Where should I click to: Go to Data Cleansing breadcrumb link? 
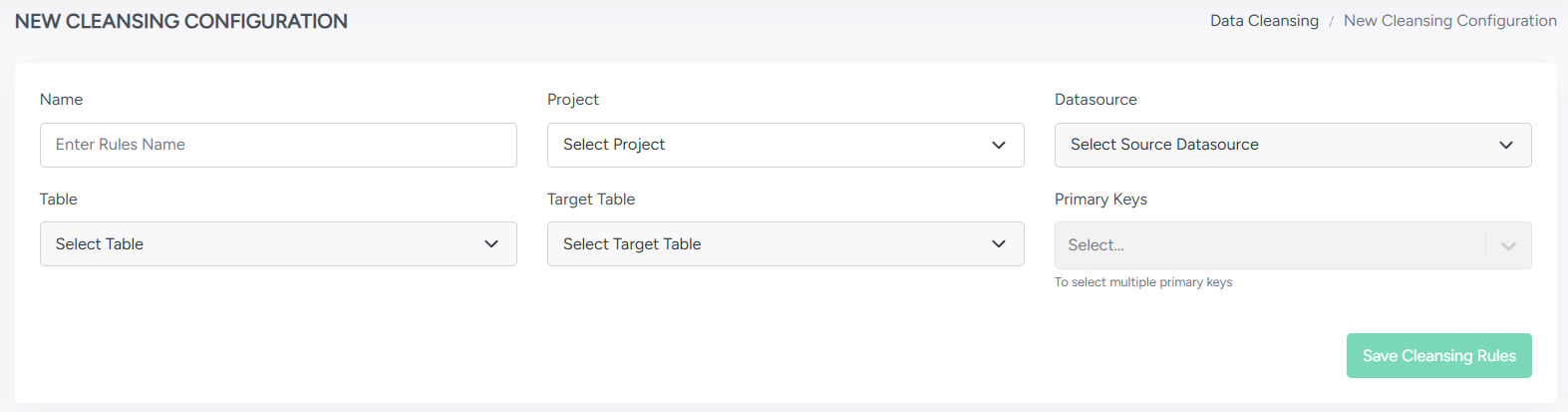tap(1264, 21)
